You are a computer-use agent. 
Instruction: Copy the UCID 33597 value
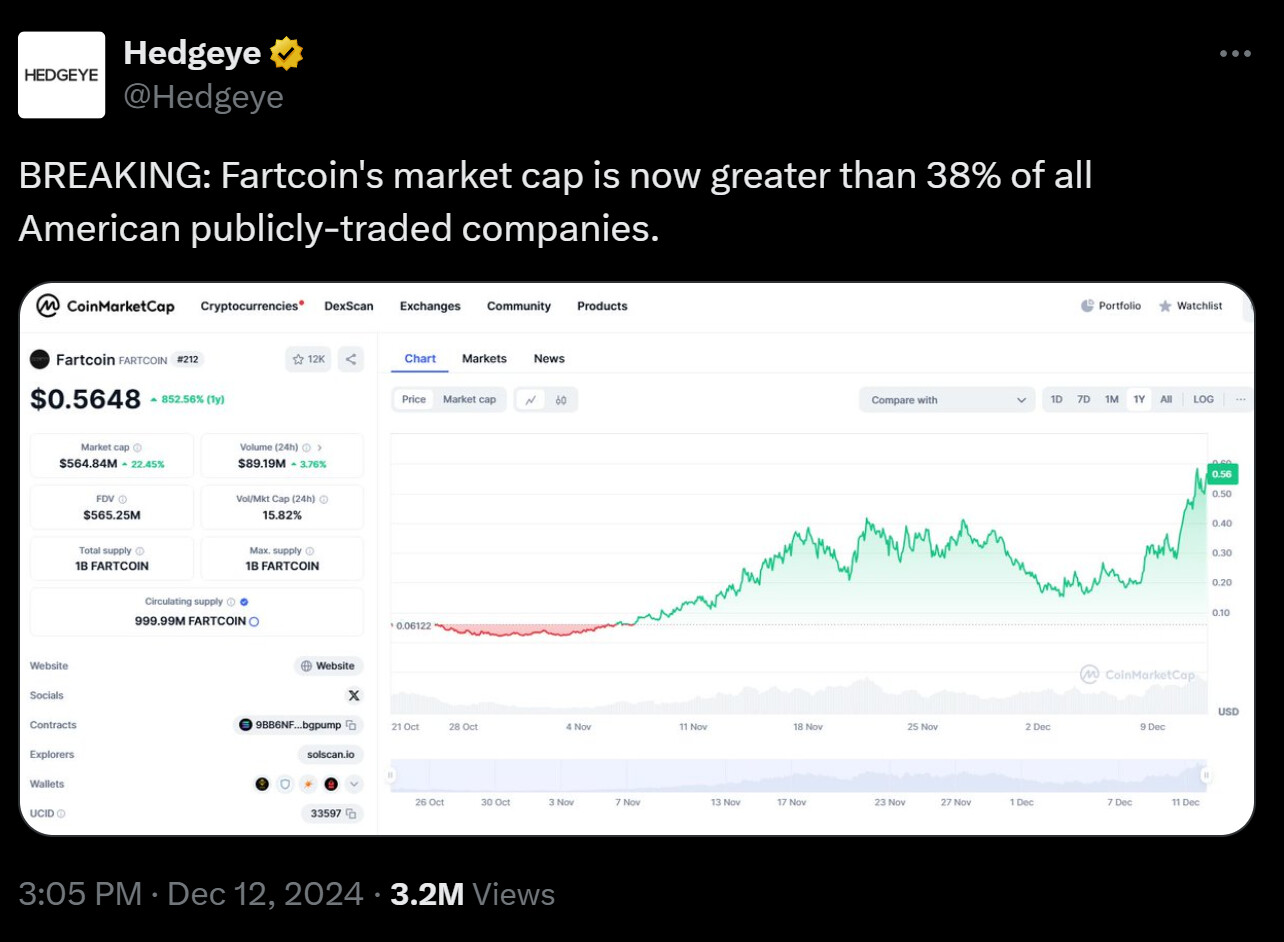point(333,814)
